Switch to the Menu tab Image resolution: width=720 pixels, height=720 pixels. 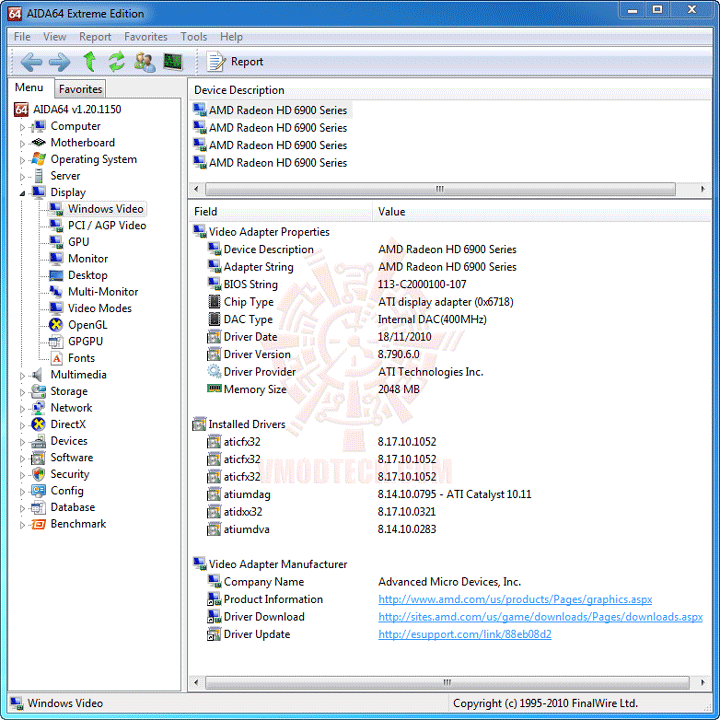point(29,87)
